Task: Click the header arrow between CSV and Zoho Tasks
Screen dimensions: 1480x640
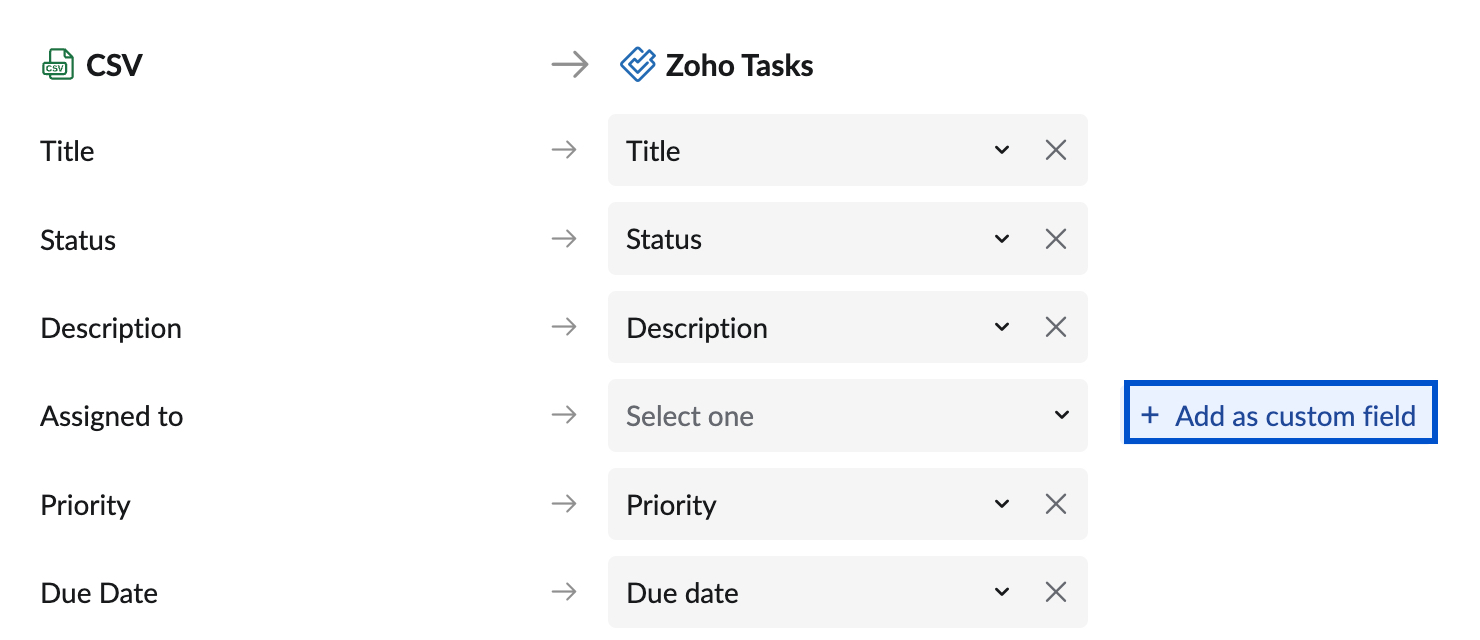Action: [569, 66]
